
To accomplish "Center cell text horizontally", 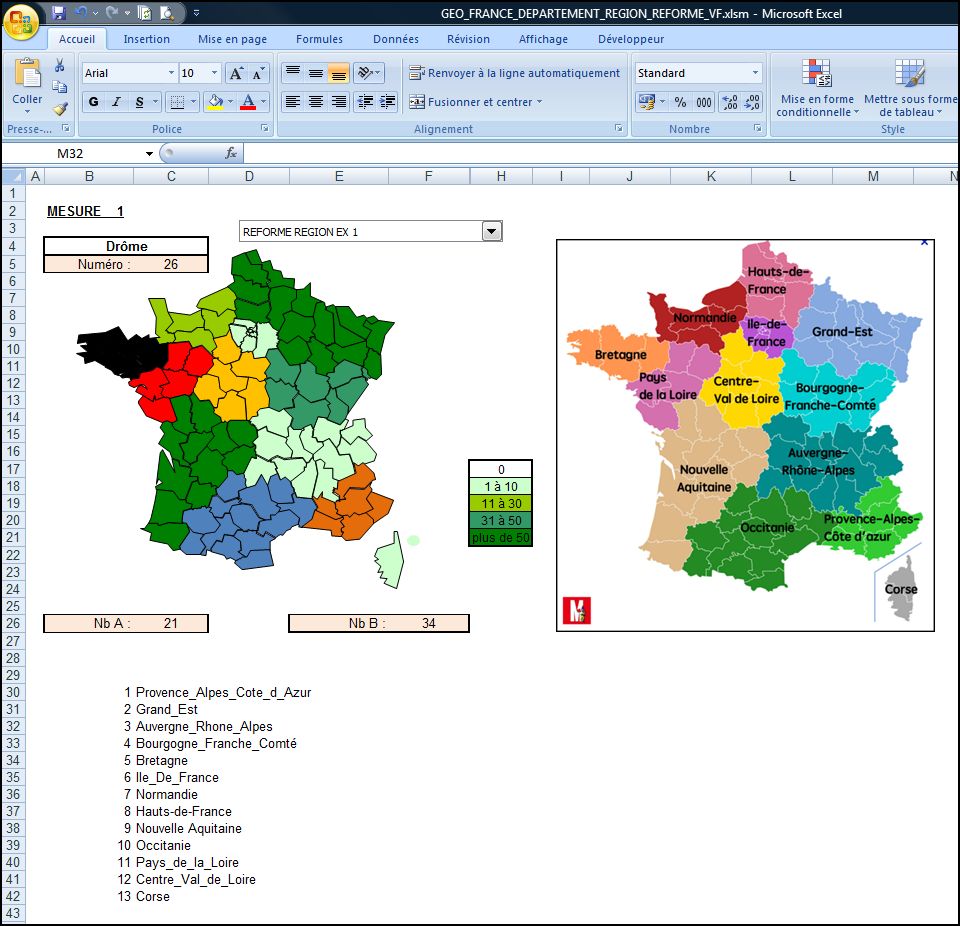I will (x=316, y=102).
